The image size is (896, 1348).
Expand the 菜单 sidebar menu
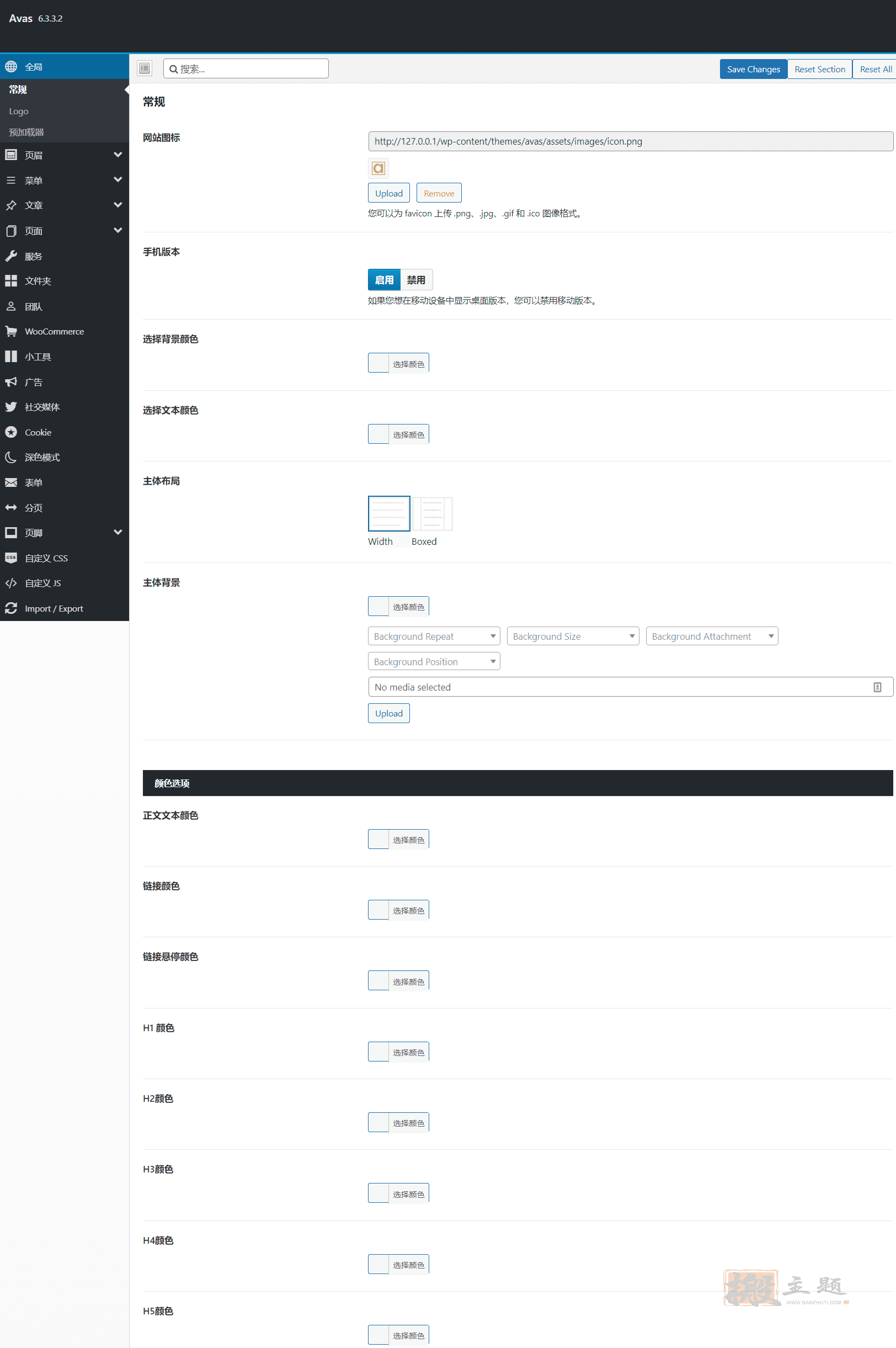[65, 180]
